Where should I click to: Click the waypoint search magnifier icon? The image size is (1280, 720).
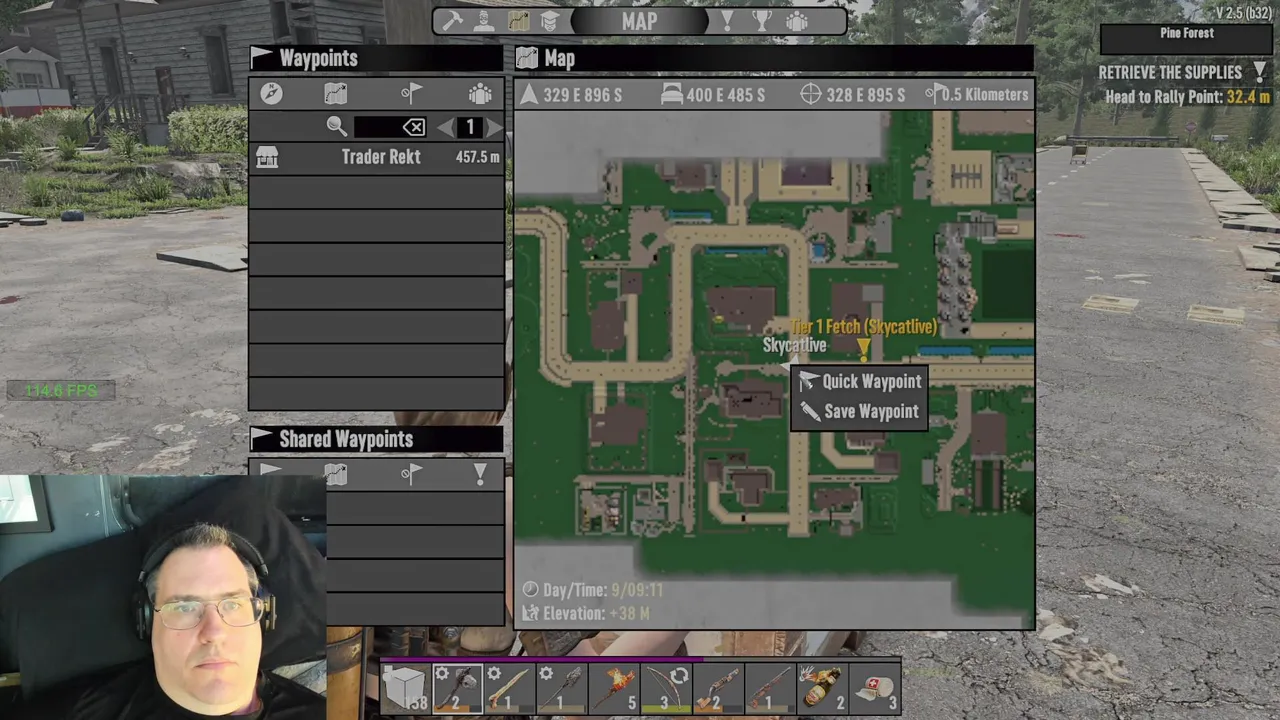pyautogui.click(x=336, y=126)
